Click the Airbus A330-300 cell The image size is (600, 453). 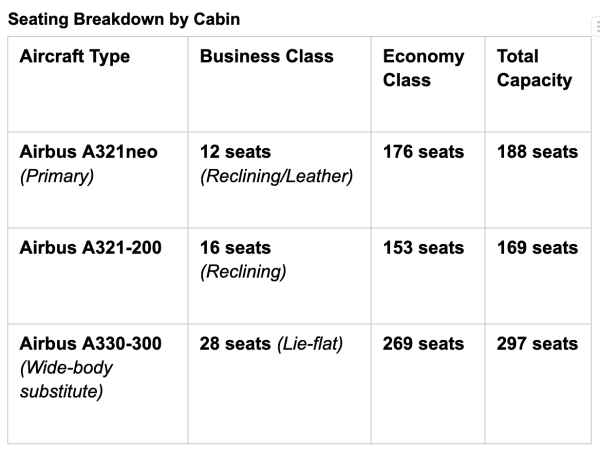[x=98, y=384]
